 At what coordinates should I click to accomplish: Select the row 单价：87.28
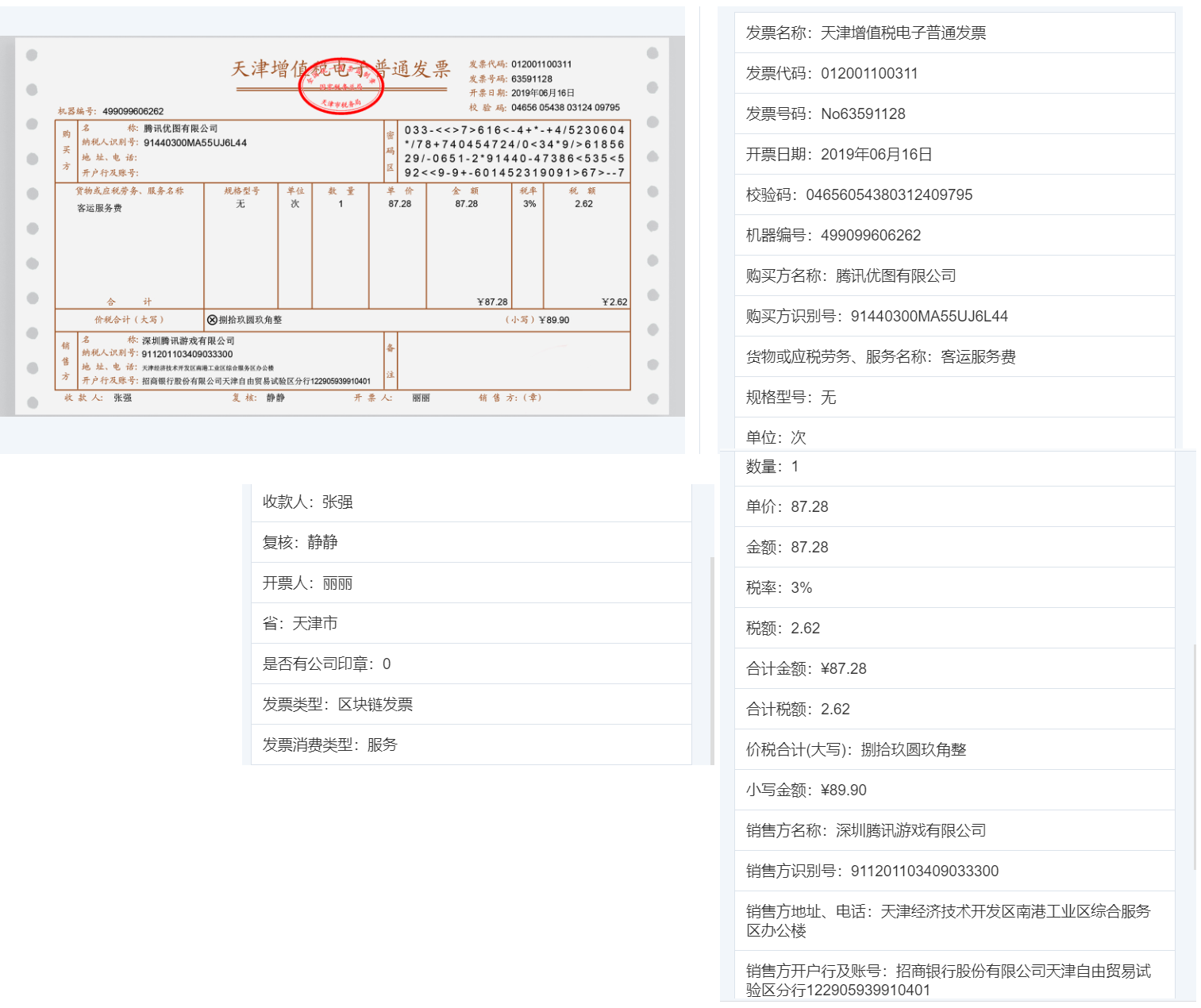[954, 506]
